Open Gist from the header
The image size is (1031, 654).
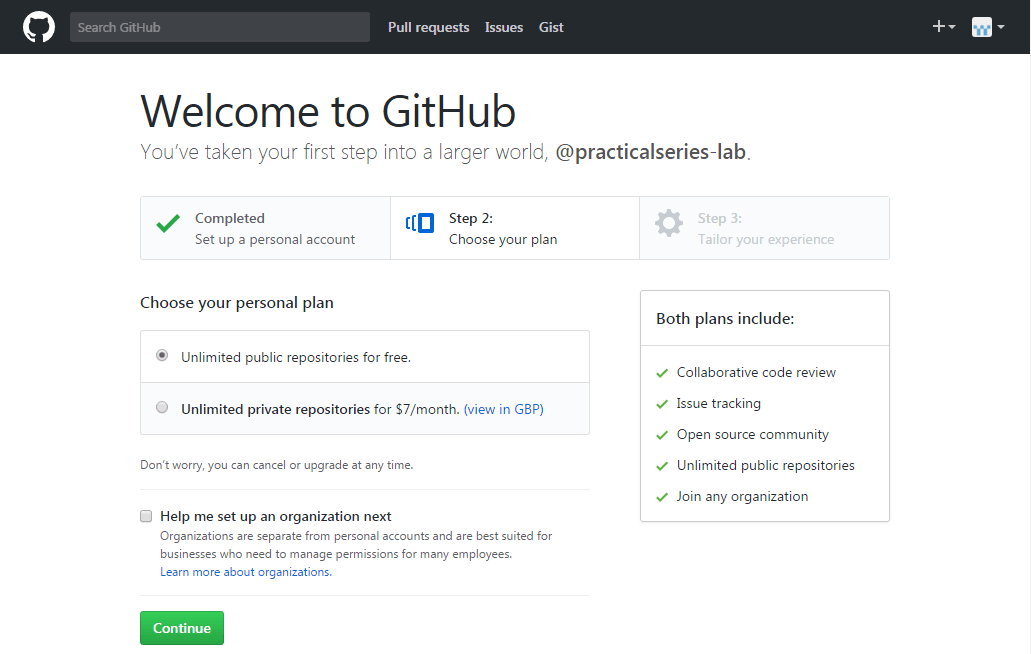pos(551,27)
